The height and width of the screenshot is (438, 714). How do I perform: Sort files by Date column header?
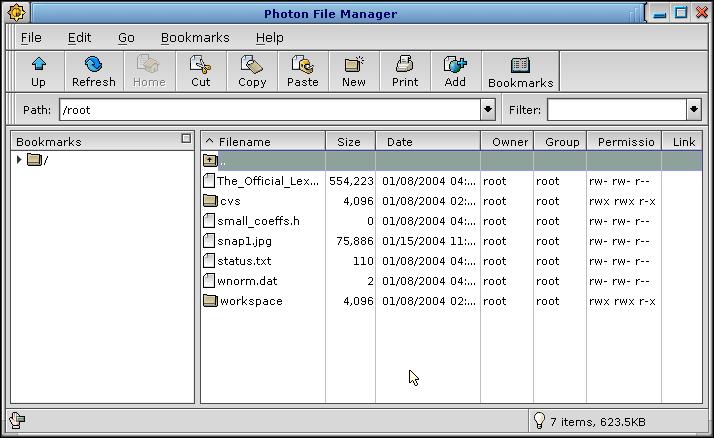tap(427, 142)
